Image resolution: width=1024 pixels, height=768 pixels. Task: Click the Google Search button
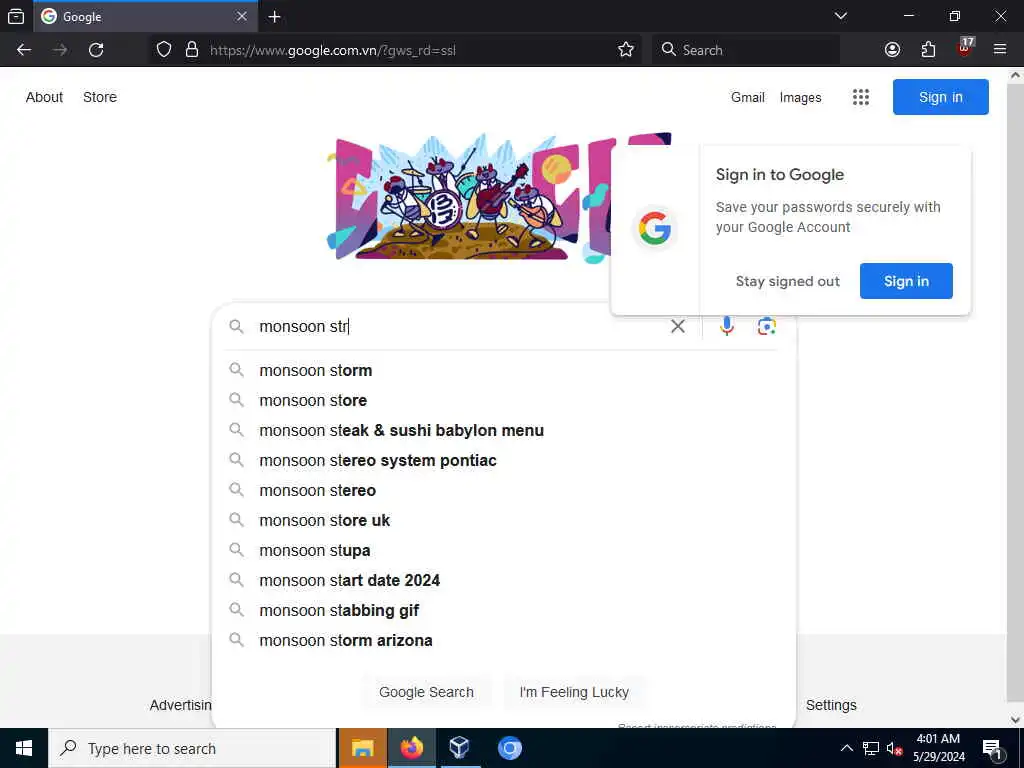click(426, 692)
